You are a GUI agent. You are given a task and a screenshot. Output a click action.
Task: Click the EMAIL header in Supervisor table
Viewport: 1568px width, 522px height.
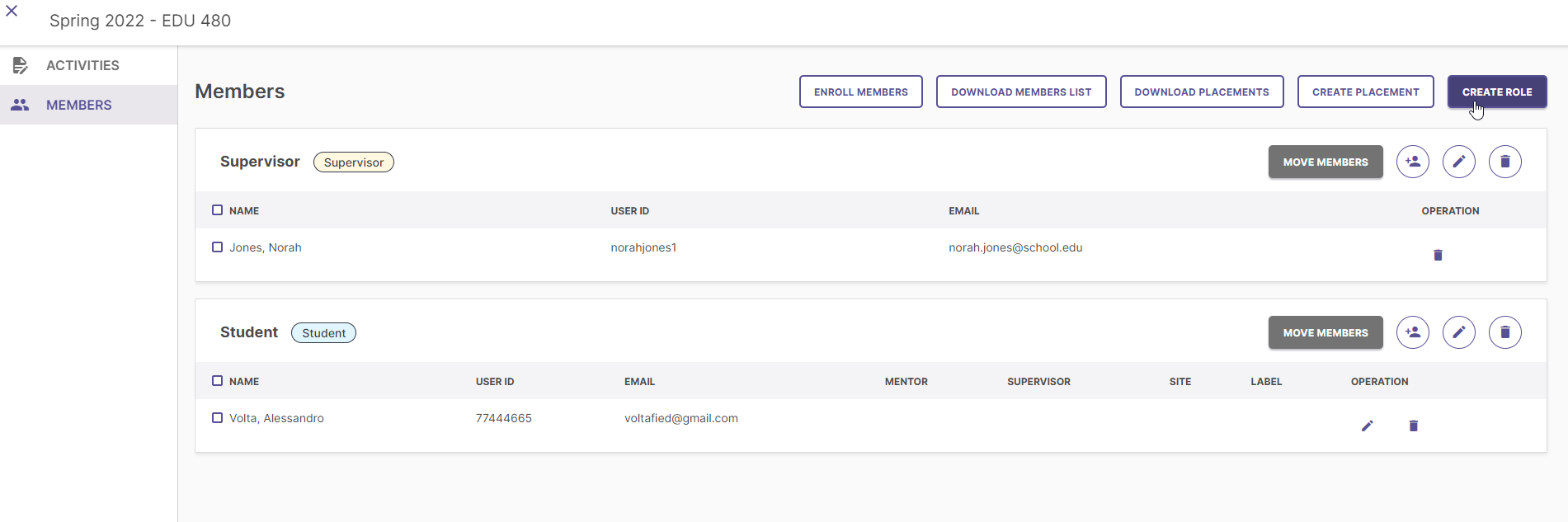coord(964,211)
